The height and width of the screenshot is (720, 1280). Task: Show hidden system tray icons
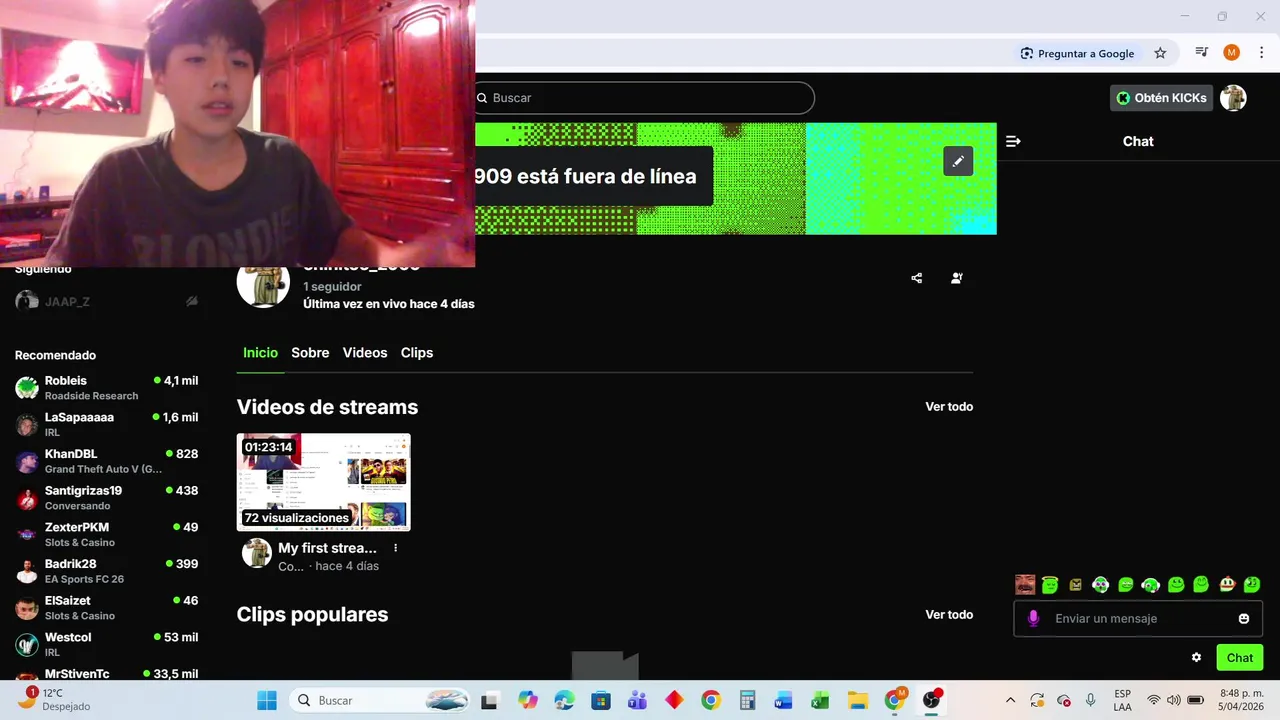[1010, 700]
